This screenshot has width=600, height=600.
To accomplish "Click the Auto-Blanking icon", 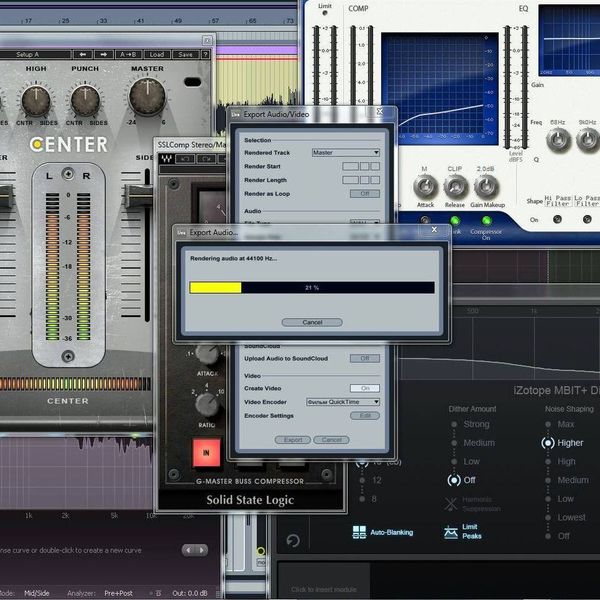I will coord(359,532).
